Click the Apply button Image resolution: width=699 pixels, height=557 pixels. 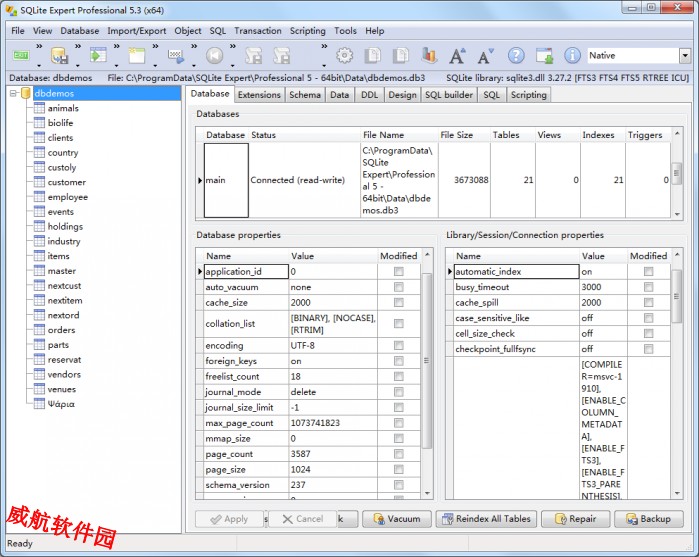click(229, 519)
